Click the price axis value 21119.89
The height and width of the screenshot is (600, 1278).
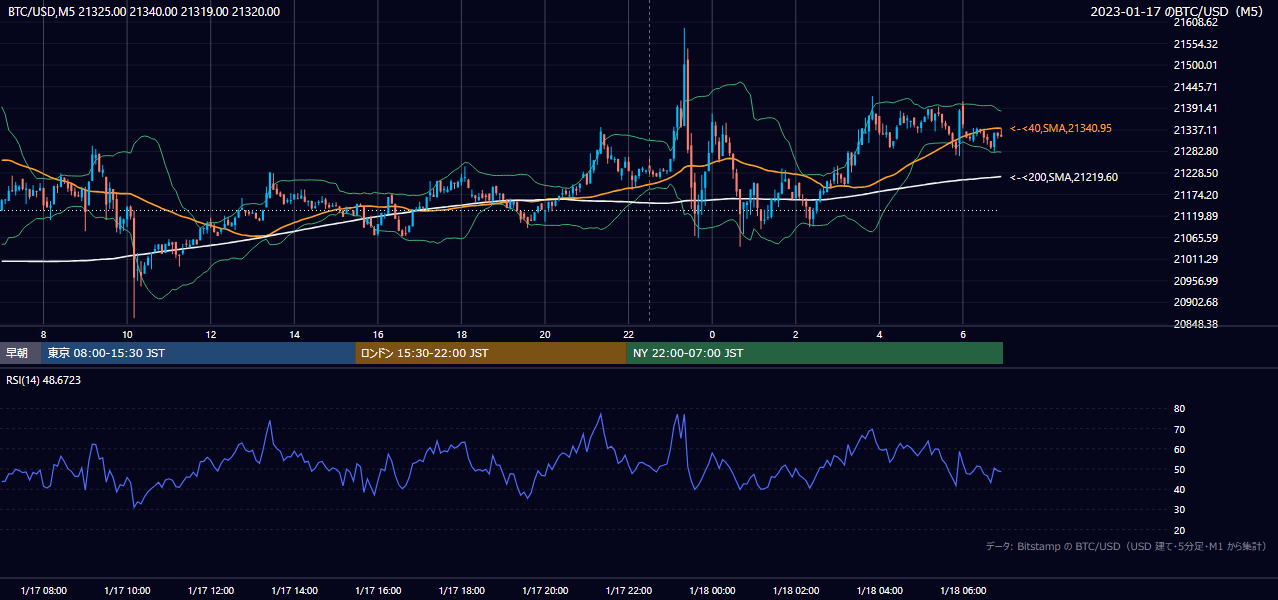(1195, 216)
